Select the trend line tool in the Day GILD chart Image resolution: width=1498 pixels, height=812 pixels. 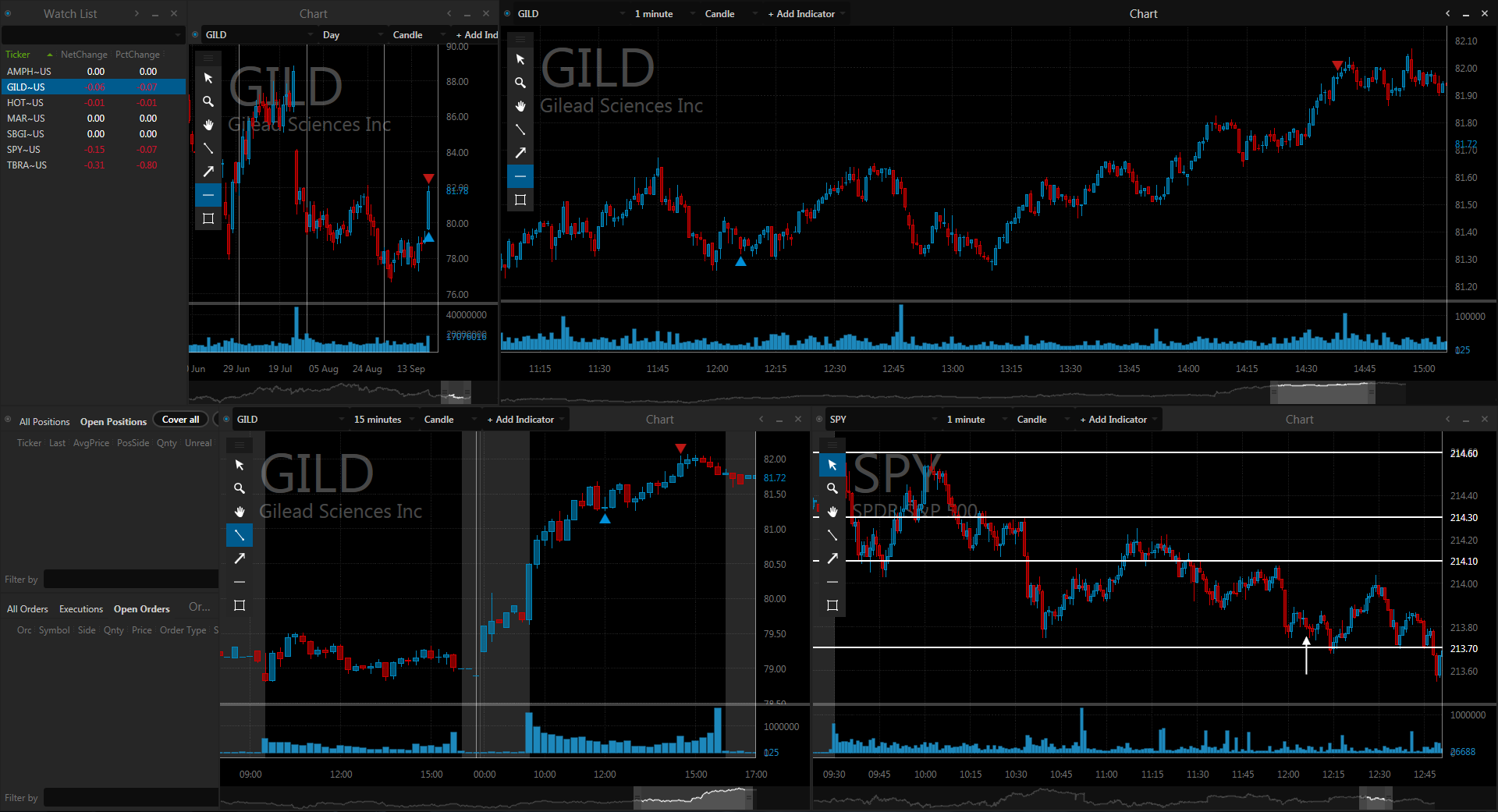tap(208, 148)
